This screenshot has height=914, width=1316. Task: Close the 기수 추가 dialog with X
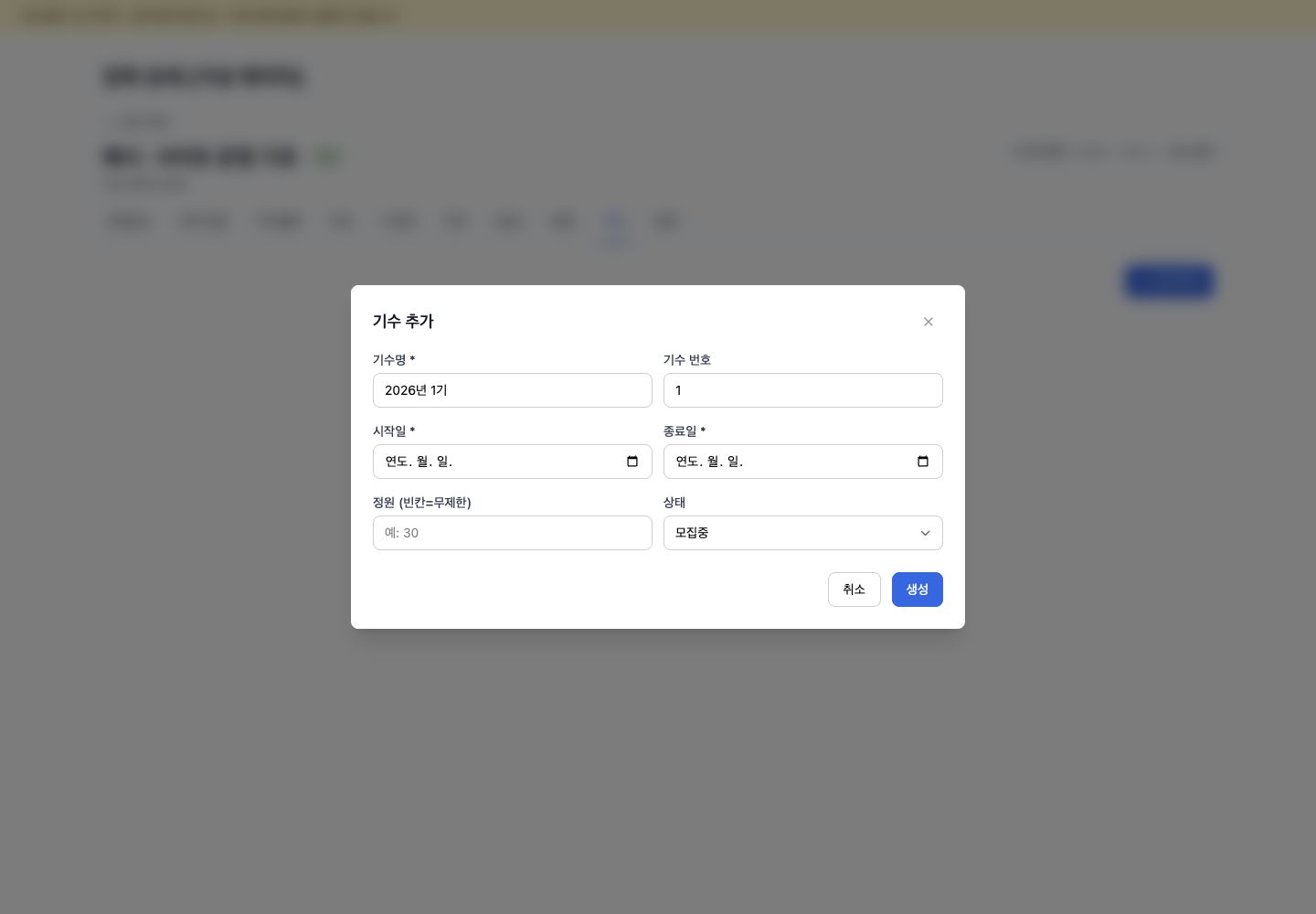928,322
